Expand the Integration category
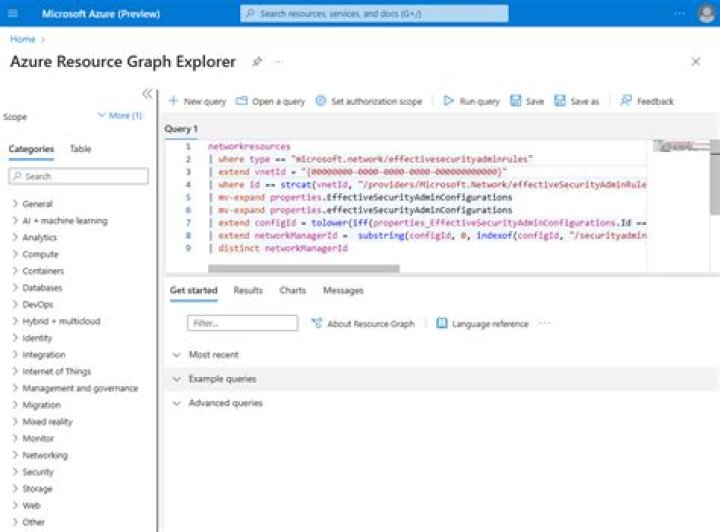Viewport: 720px width, 532px height. 15,355
